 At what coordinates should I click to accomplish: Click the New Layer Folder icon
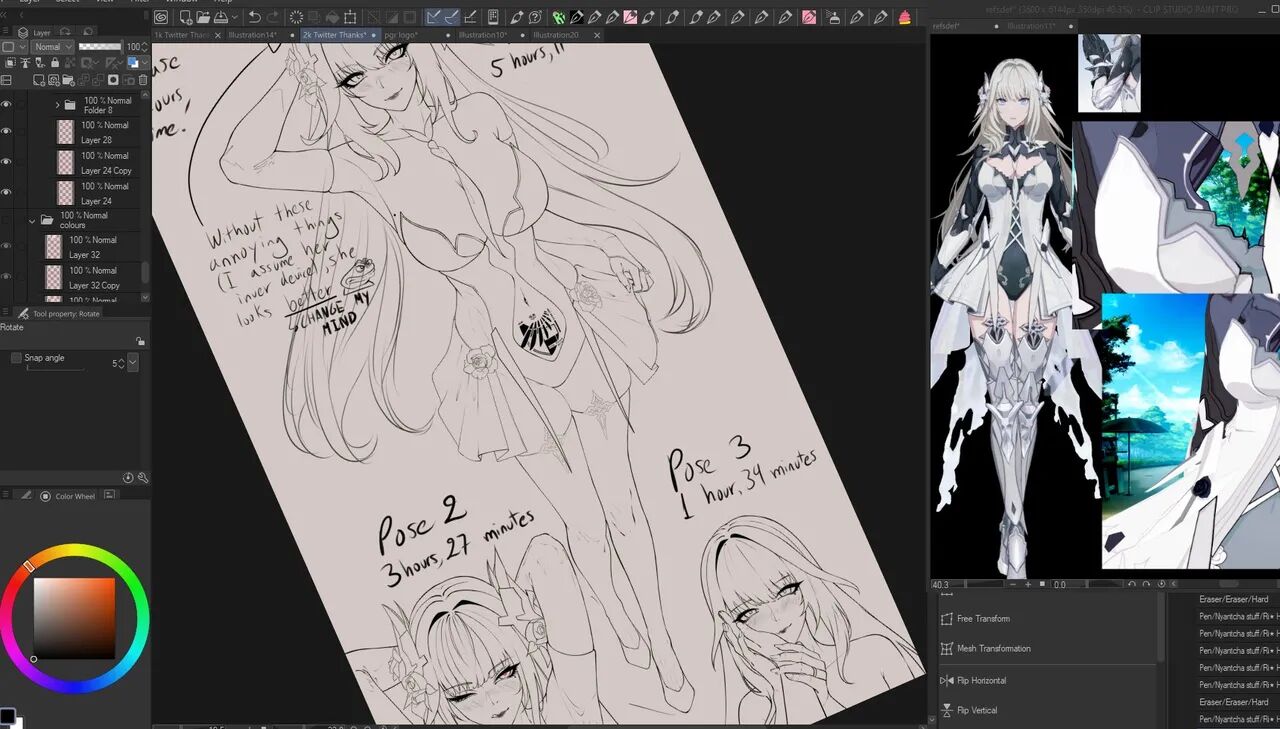click(67, 80)
